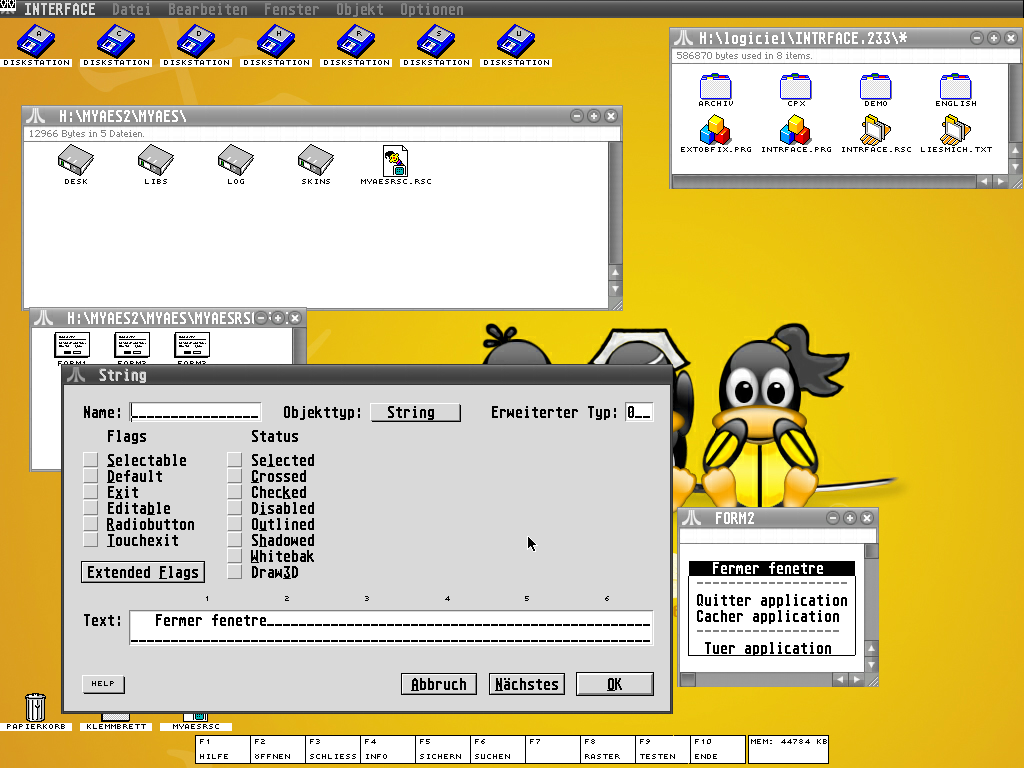The image size is (1024, 768).
Task: Click the HELP button in the dialog
Action: [103, 684]
